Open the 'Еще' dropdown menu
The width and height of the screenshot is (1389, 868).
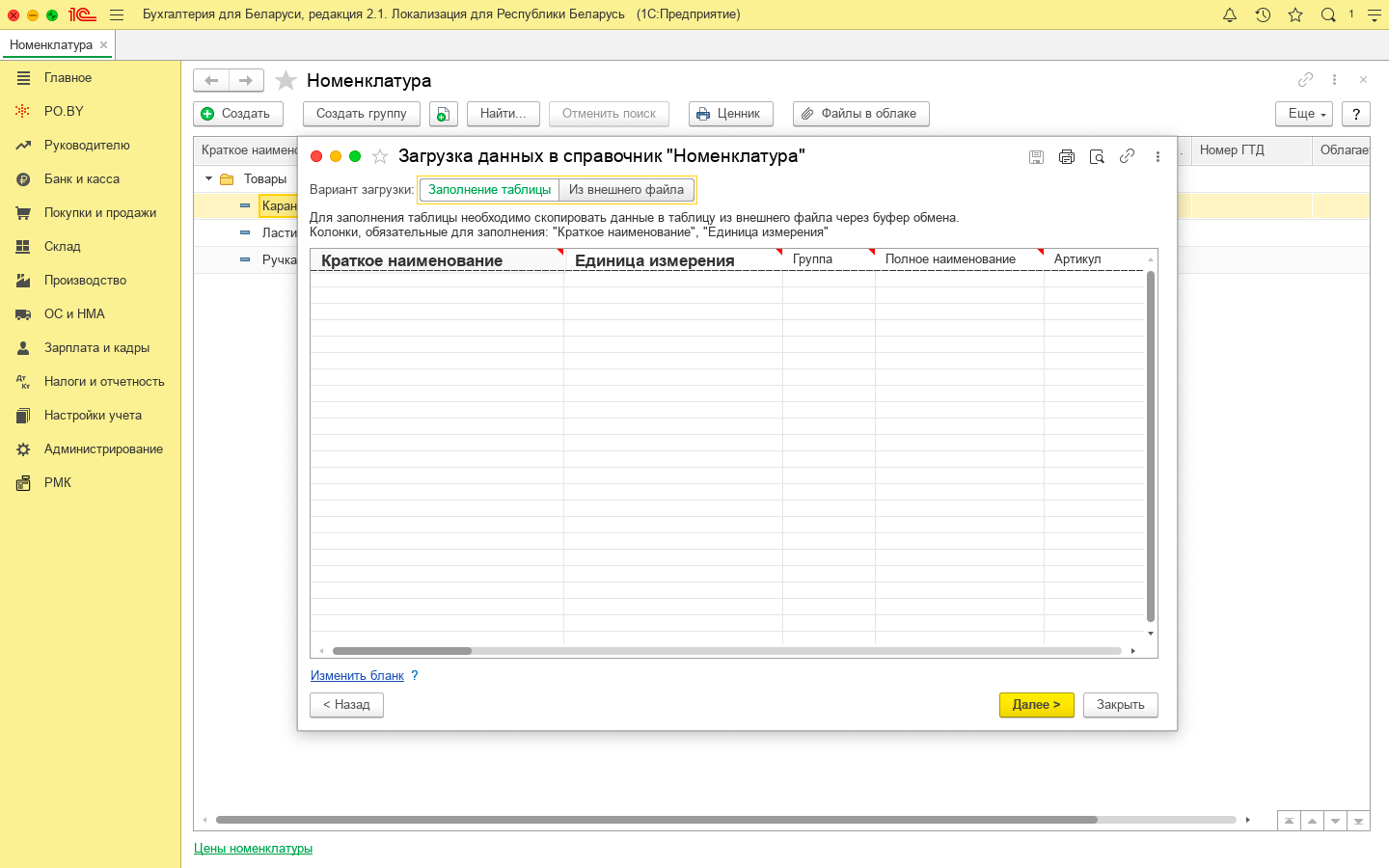click(x=1303, y=114)
